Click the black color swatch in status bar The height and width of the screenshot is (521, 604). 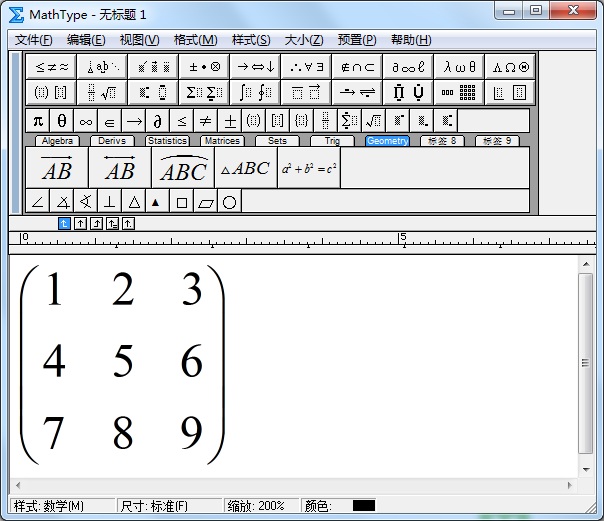[364, 506]
